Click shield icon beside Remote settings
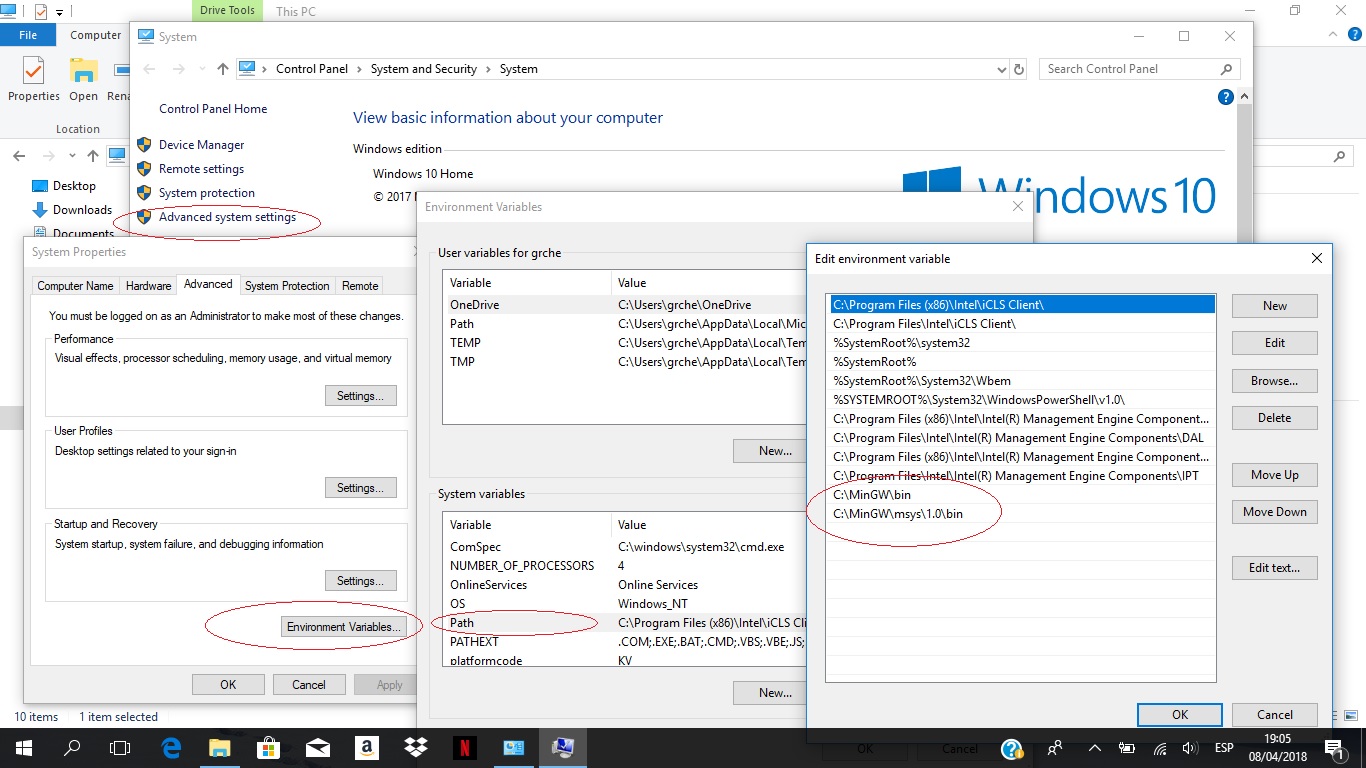 [x=144, y=169]
